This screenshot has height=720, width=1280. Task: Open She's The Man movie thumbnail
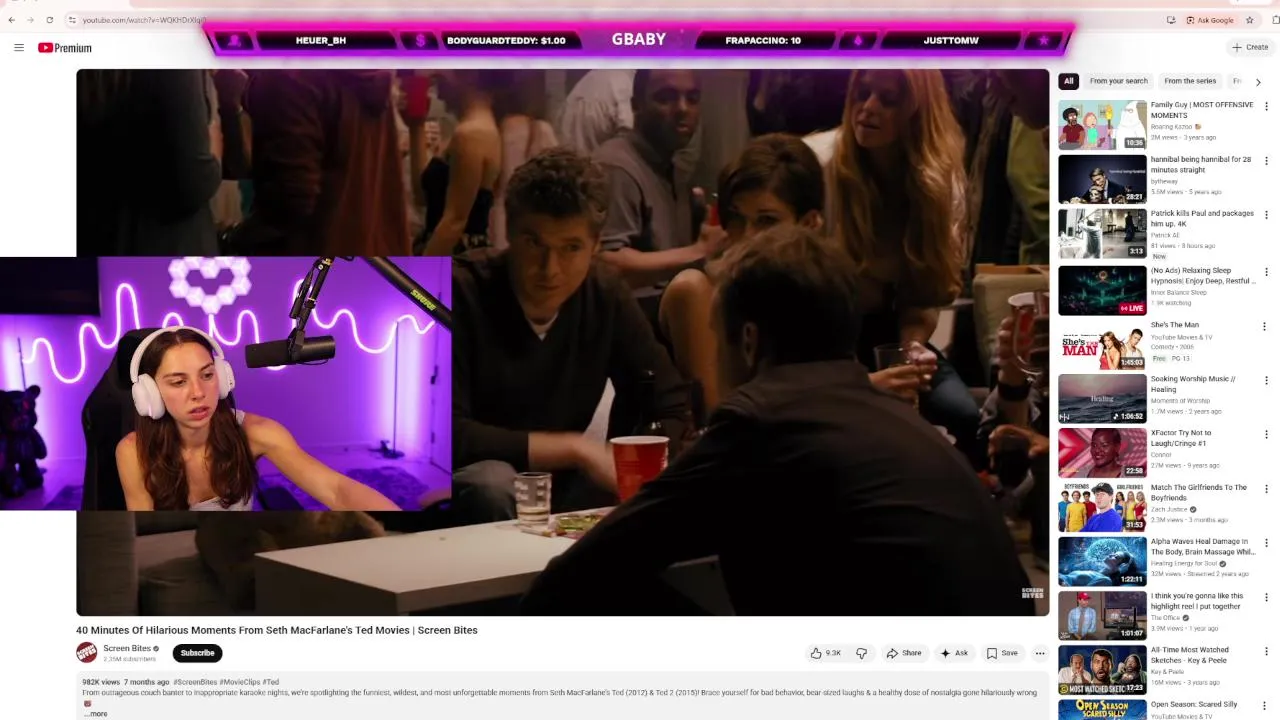coord(1103,345)
